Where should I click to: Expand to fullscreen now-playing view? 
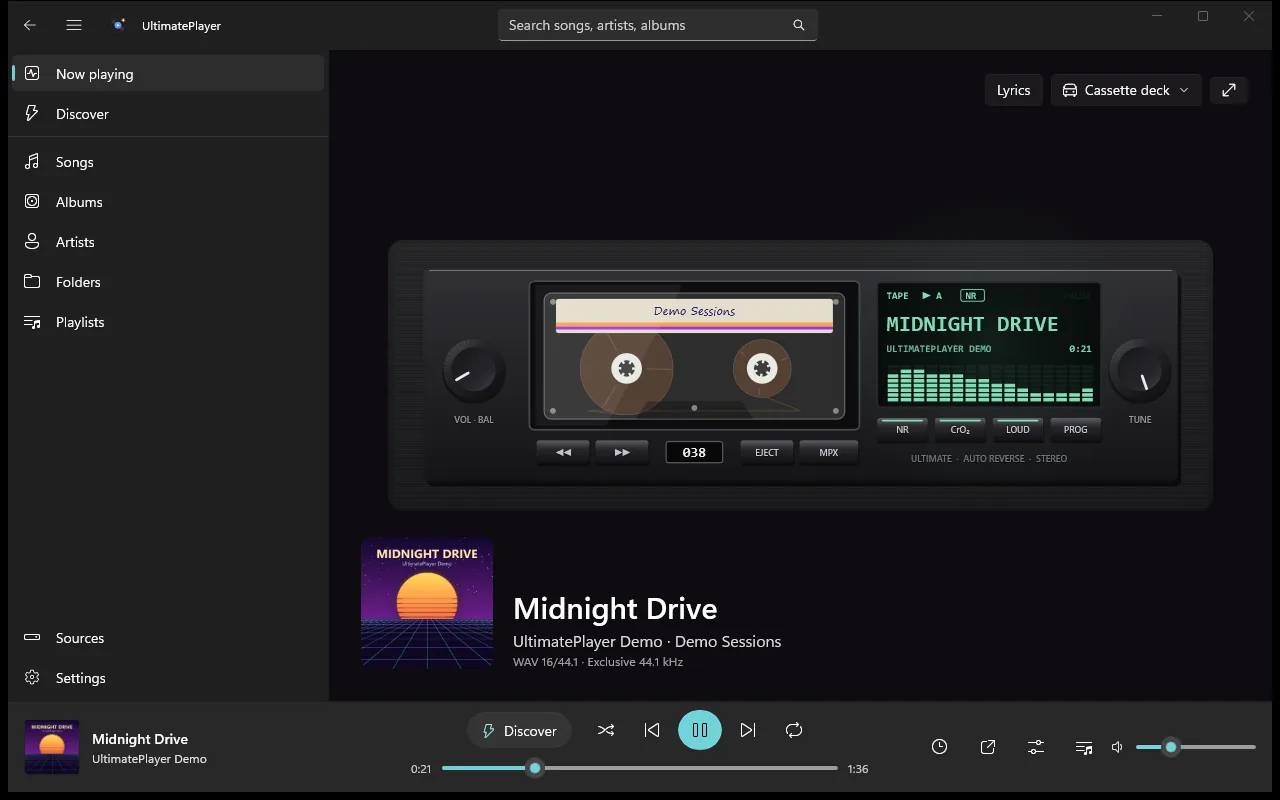point(1229,90)
